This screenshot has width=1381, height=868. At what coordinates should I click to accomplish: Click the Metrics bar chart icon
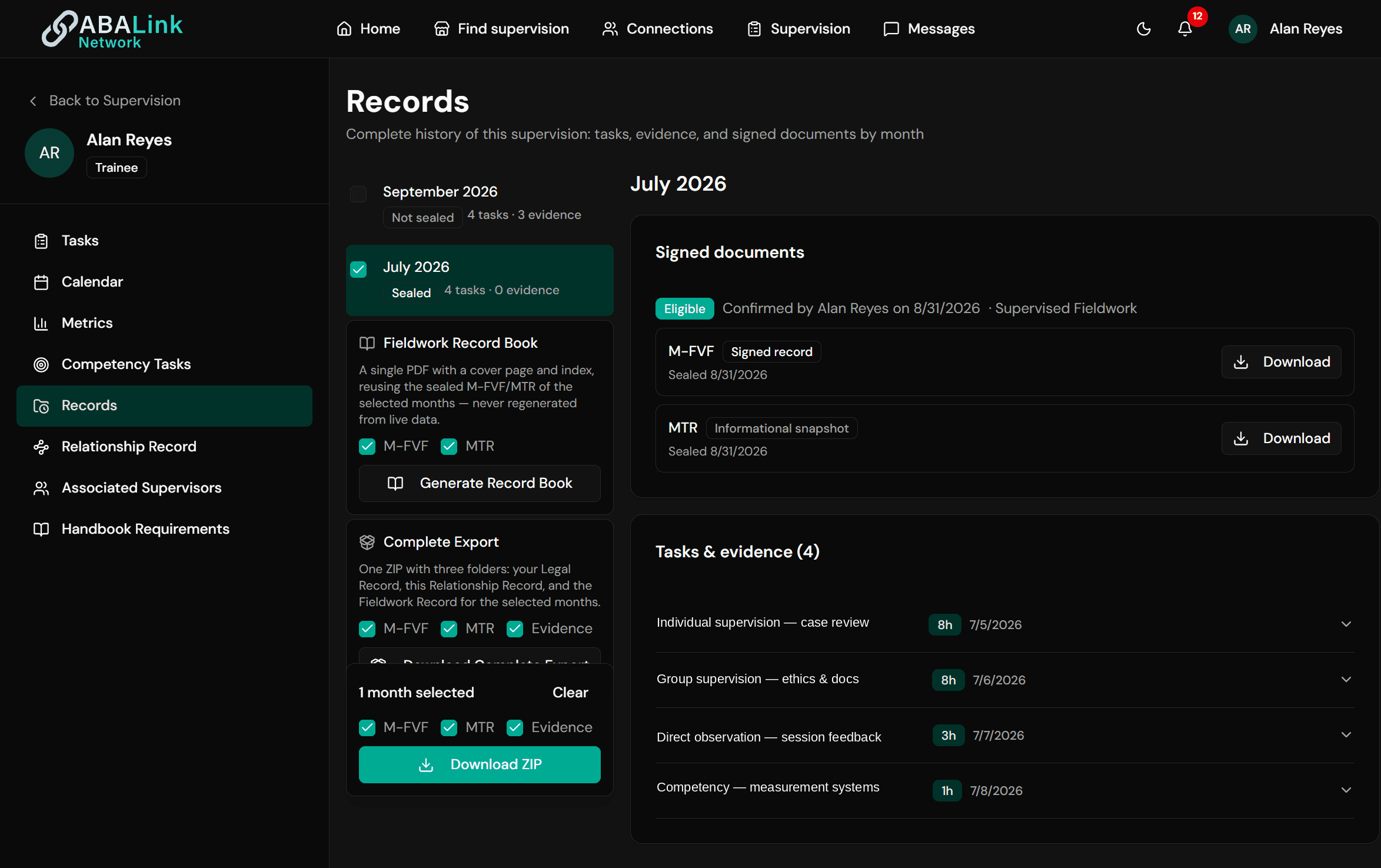point(41,324)
